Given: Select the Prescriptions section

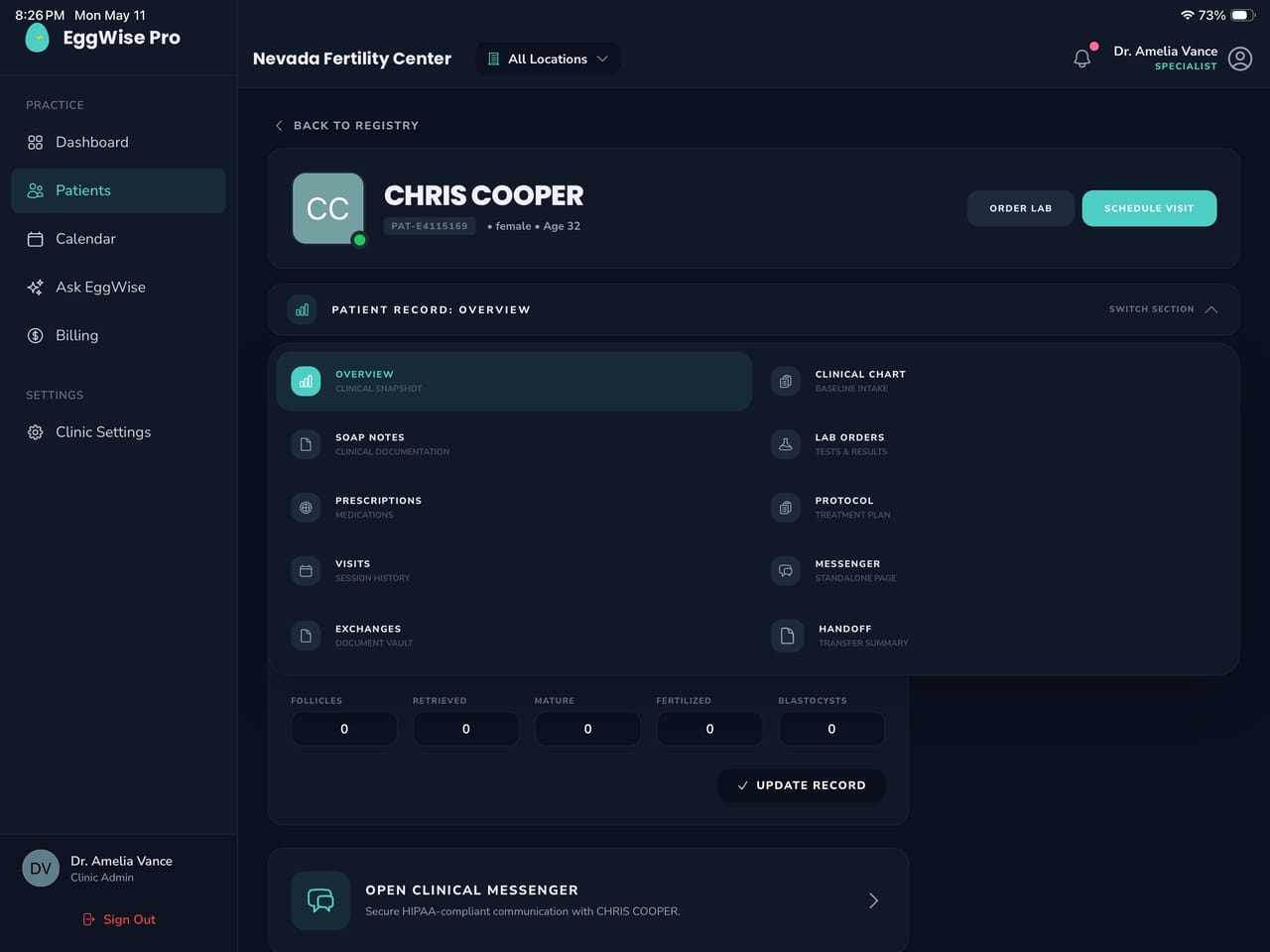Looking at the screenshot, I should 514,508.
